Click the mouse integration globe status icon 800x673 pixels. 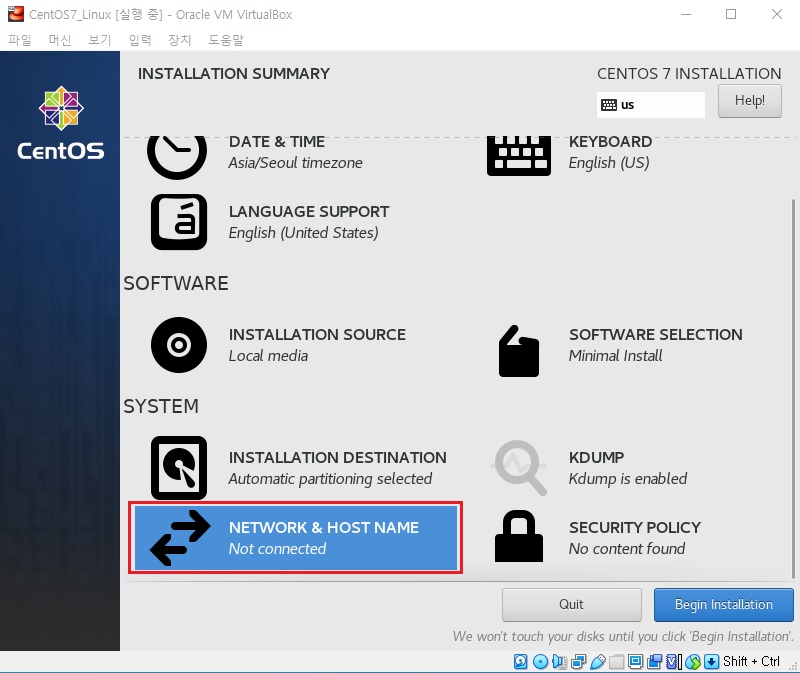[x=693, y=662]
